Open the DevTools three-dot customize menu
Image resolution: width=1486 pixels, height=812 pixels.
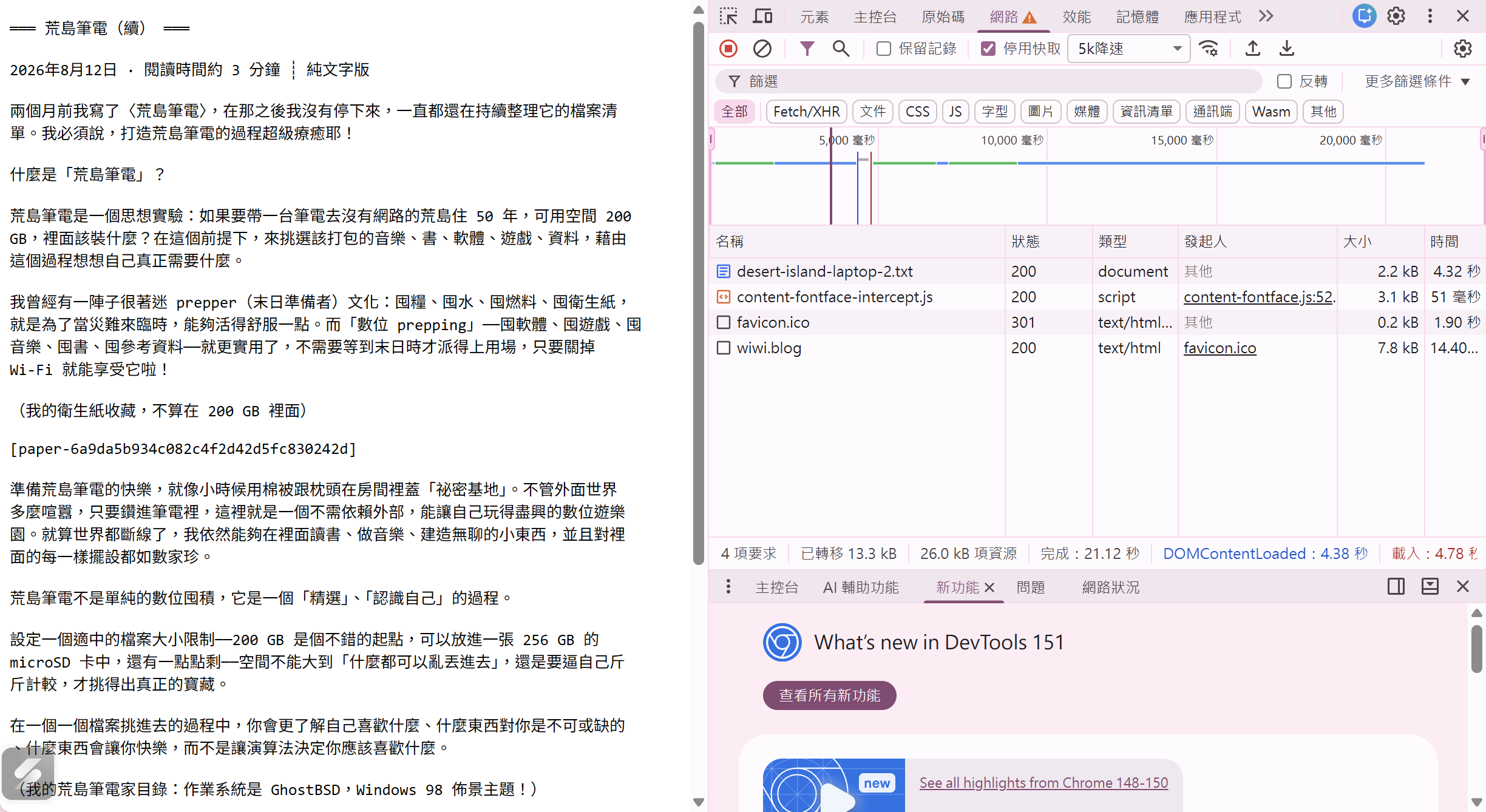(1430, 16)
